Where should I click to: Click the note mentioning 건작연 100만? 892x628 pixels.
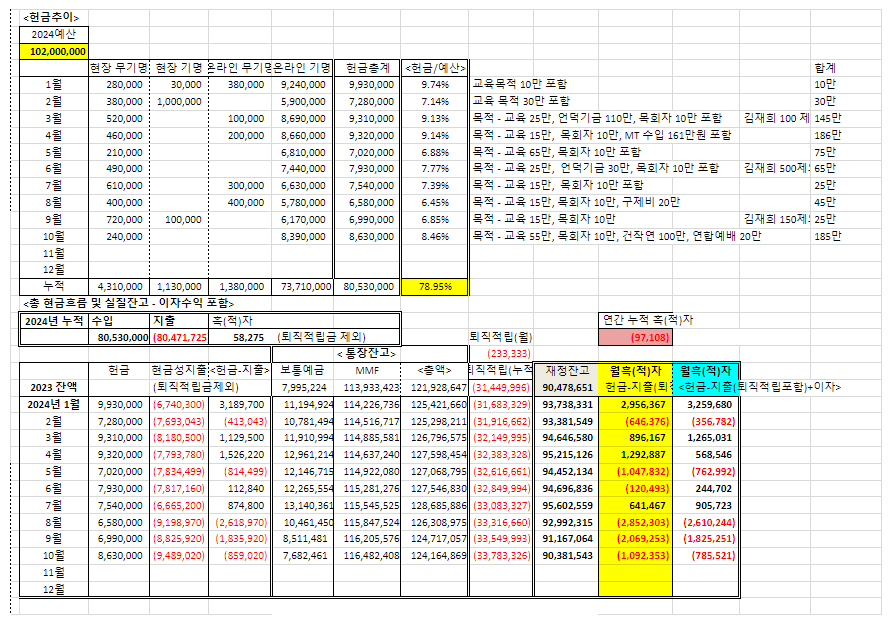tap(617, 236)
